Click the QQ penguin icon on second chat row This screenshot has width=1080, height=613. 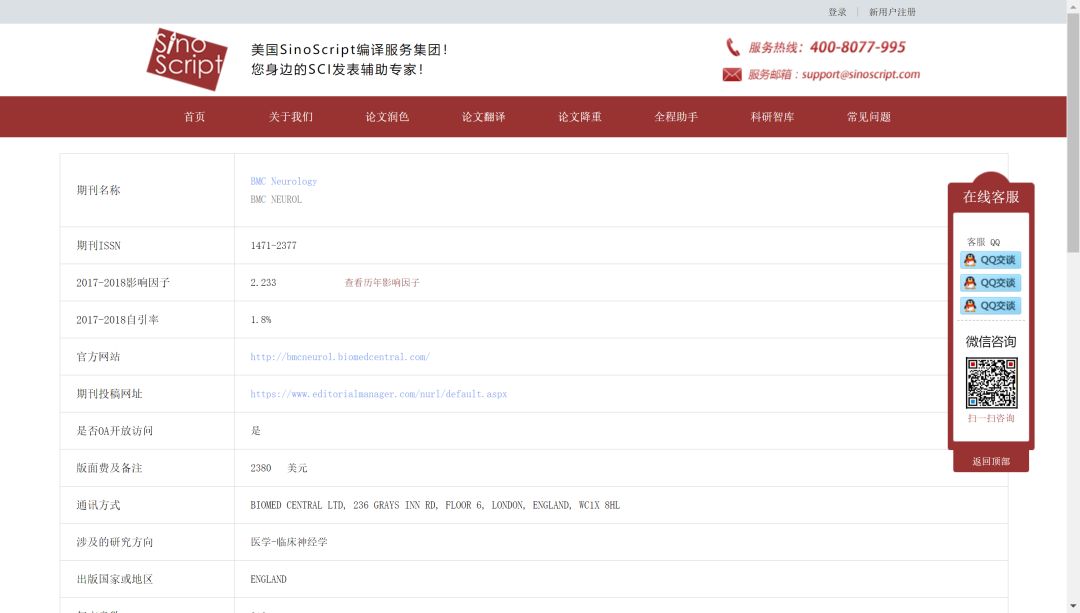968,282
